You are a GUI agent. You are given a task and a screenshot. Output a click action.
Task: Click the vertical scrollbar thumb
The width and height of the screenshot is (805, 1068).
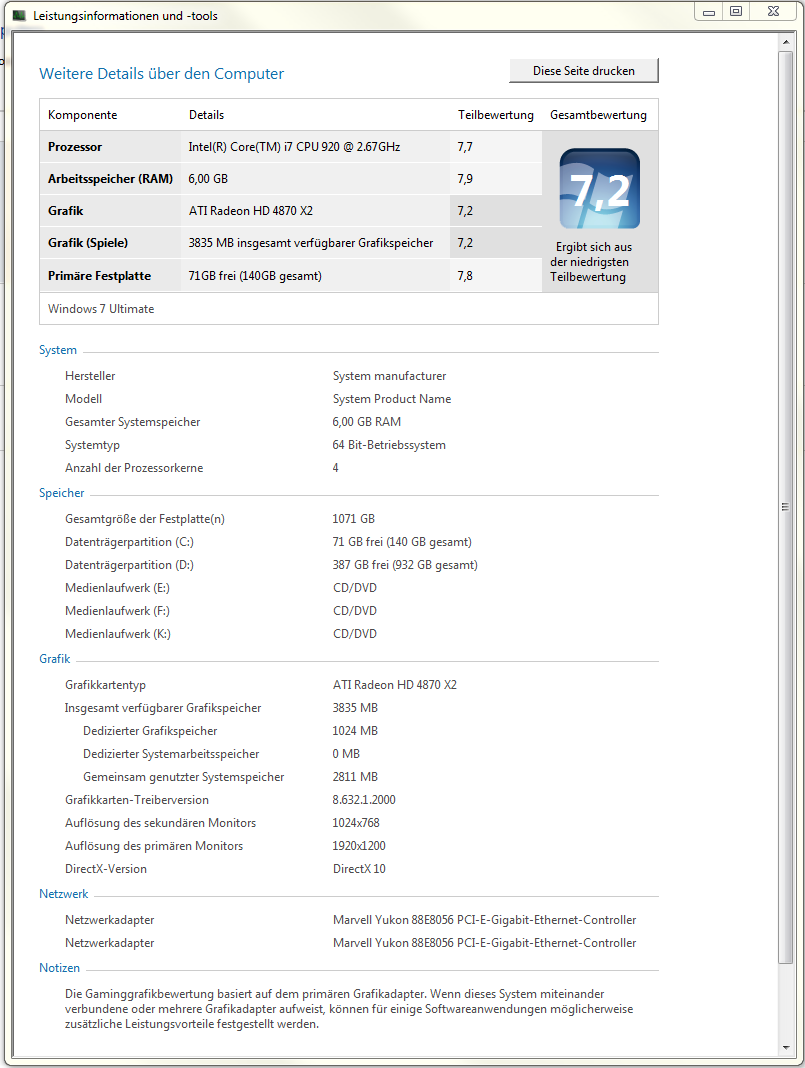786,507
